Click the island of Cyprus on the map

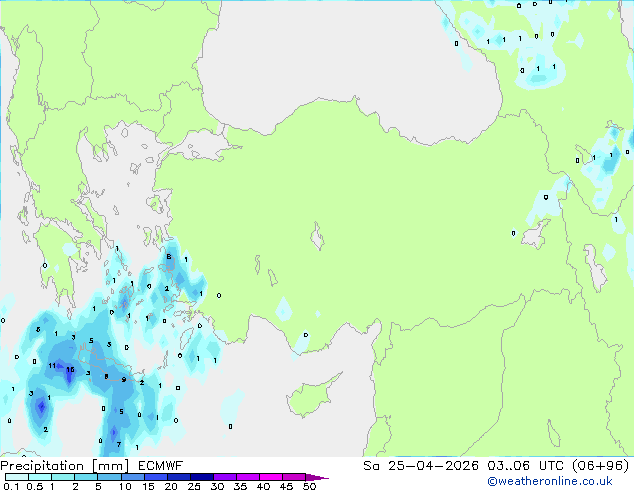[312, 396]
